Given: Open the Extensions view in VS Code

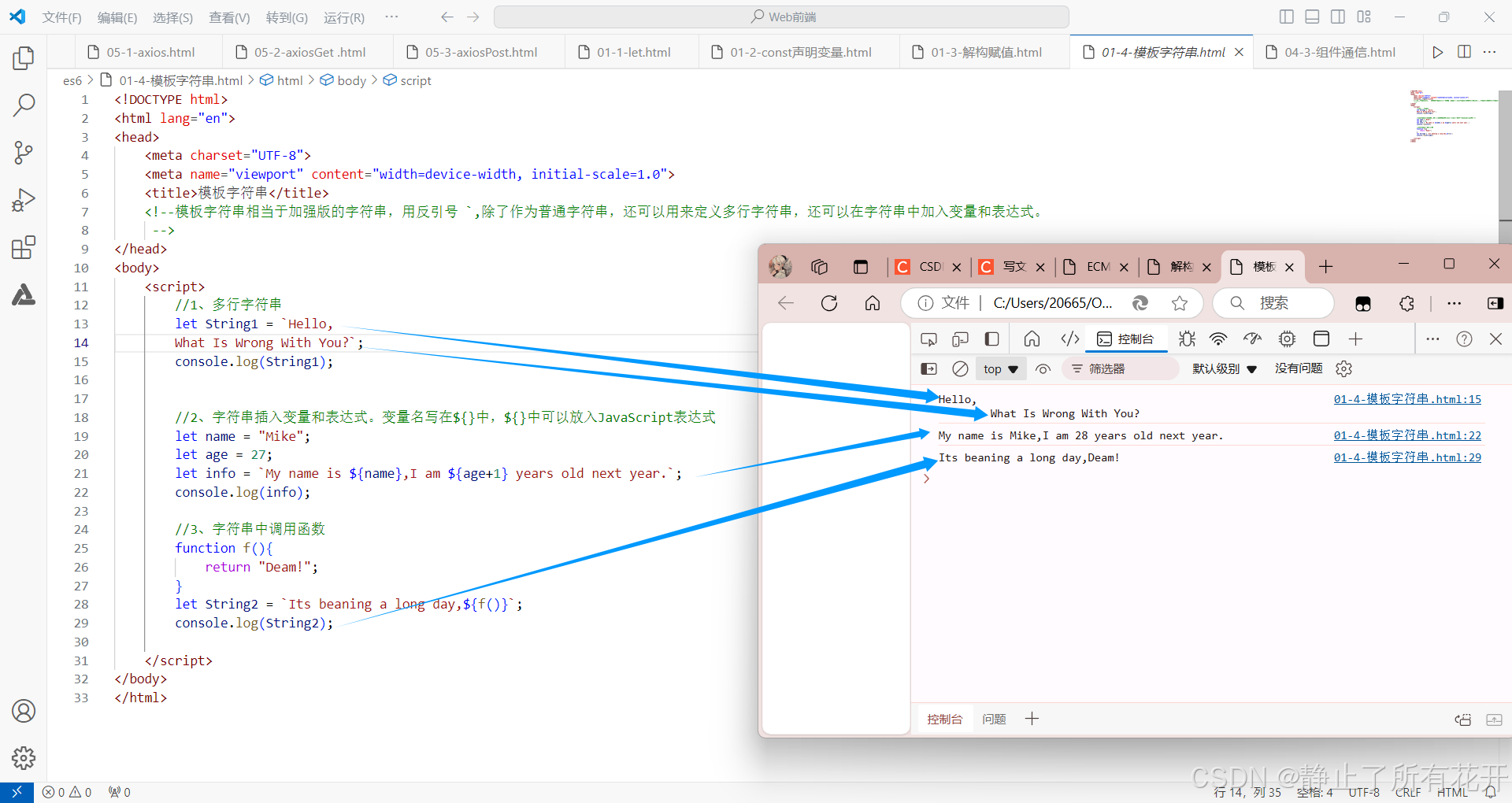Looking at the screenshot, I should point(24,247).
